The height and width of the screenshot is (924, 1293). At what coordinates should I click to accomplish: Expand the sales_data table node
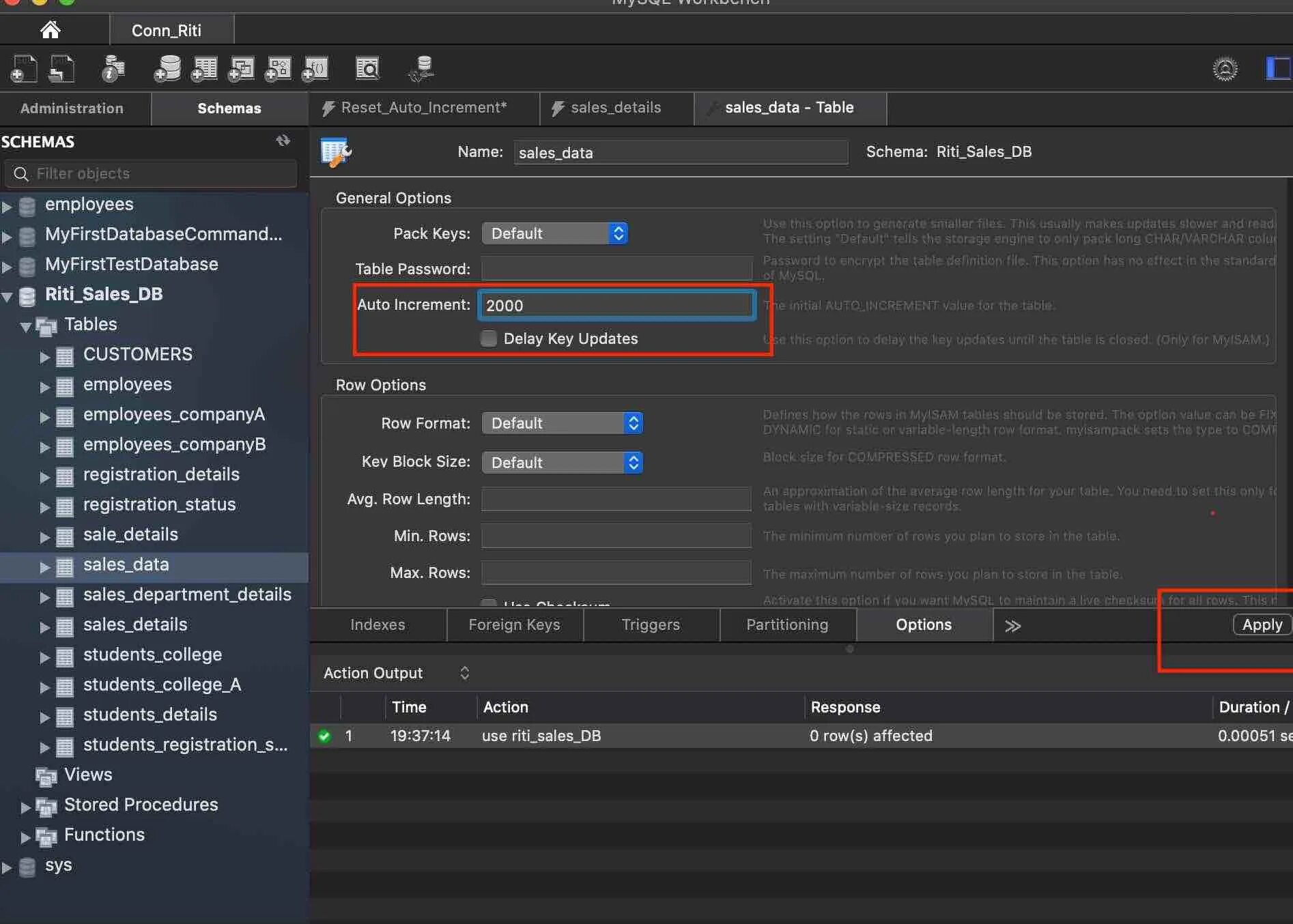point(45,566)
